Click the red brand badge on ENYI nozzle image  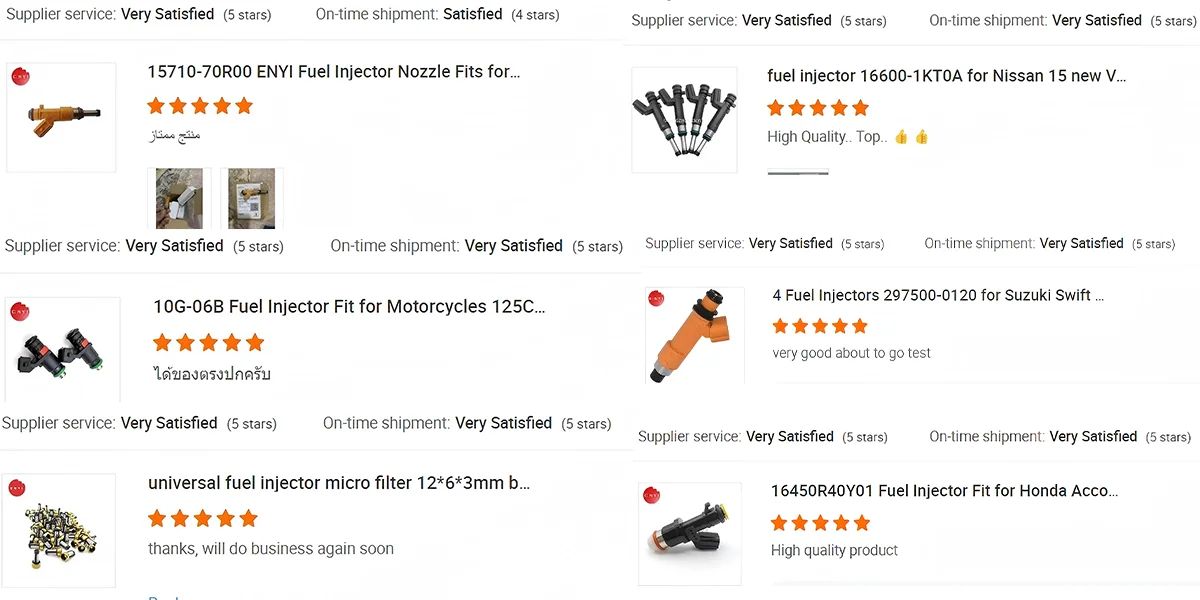pos(17,75)
